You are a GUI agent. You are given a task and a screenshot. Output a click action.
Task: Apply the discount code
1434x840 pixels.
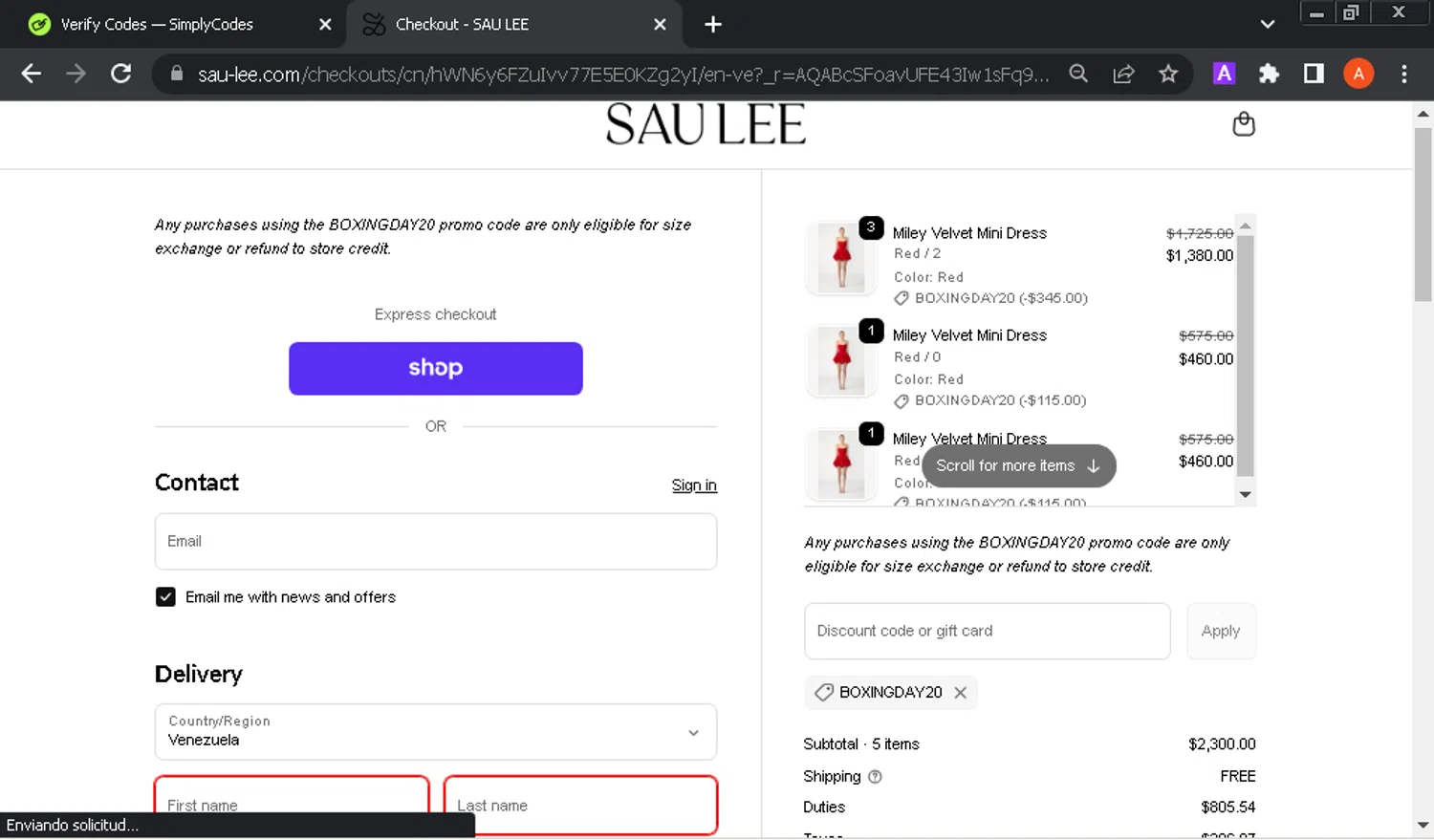coord(1221,631)
